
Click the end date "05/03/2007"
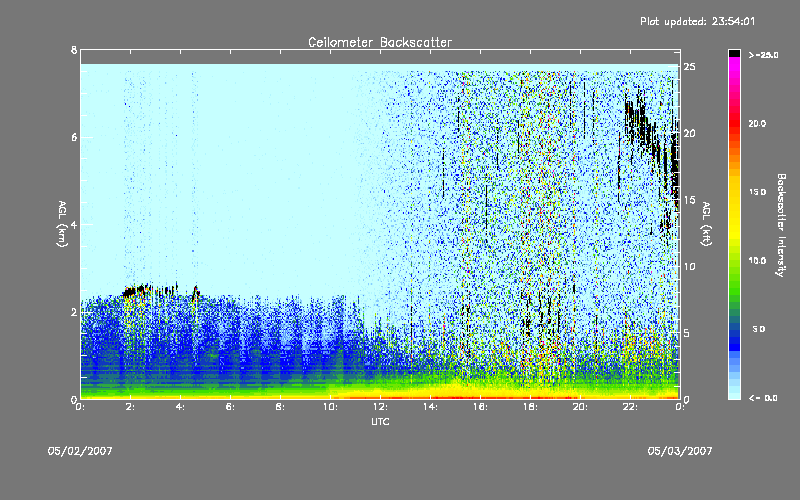(680, 451)
